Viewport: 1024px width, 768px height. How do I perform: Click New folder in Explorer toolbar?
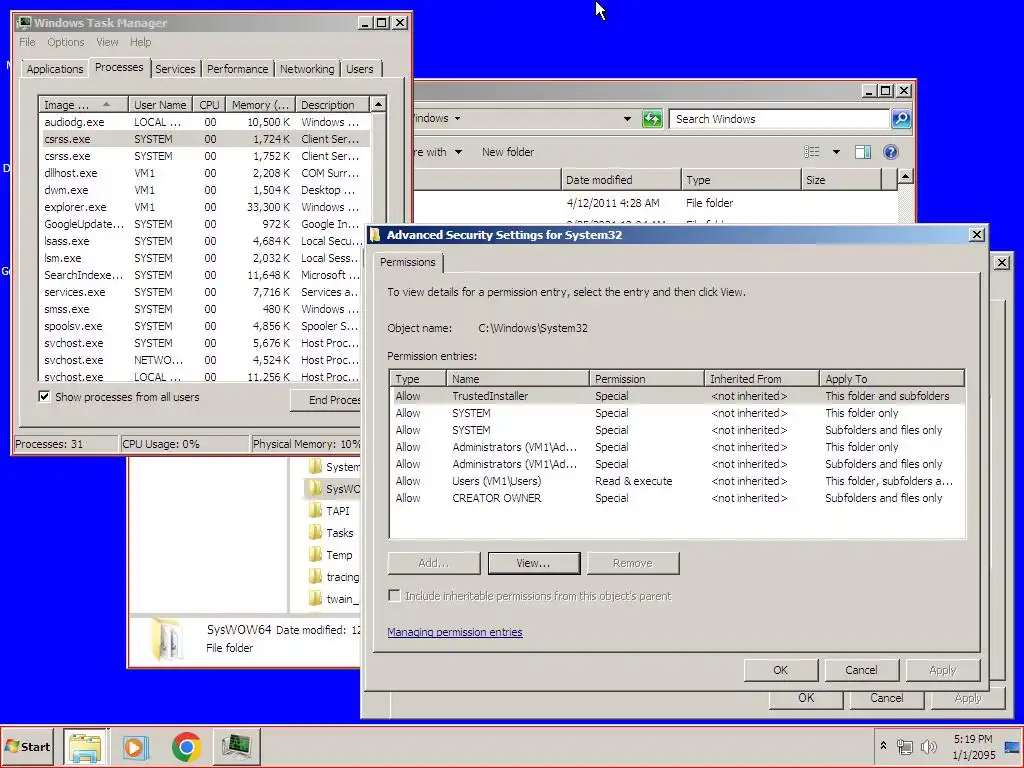coord(508,152)
